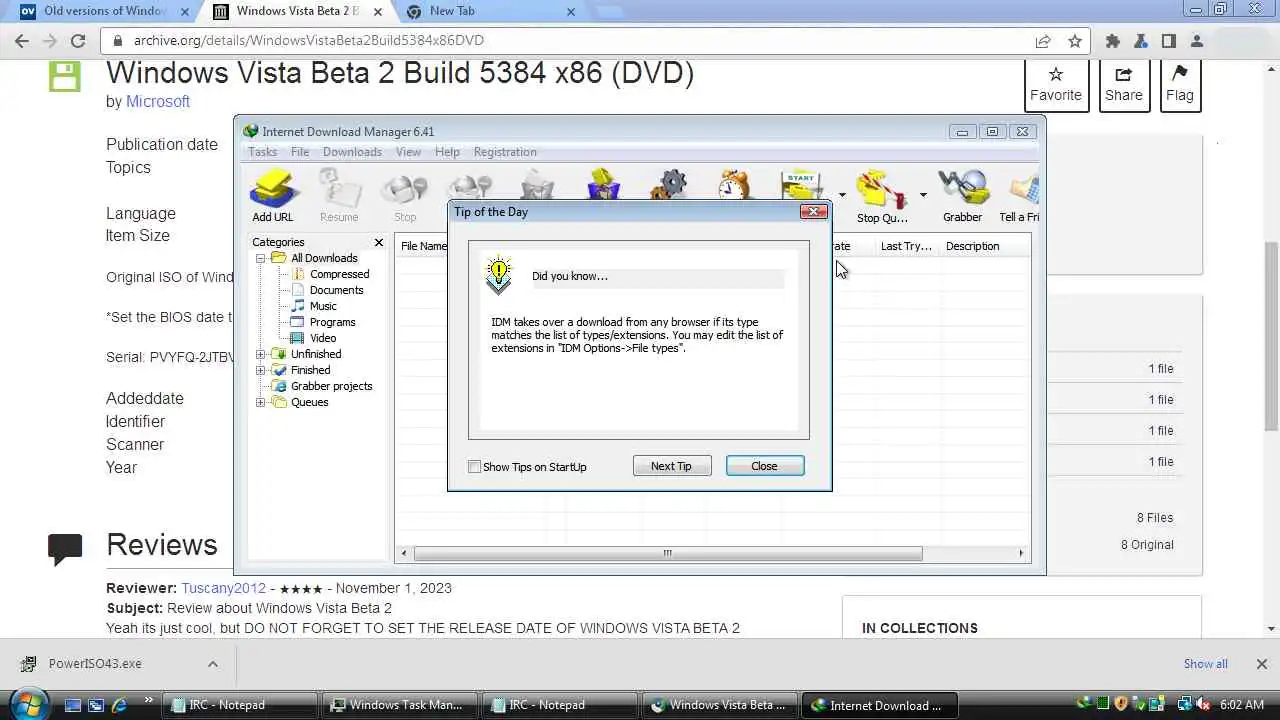The image size is (1280, 720).
Task: Flag this archive.org item
Action: click(x=1179, y=84)
